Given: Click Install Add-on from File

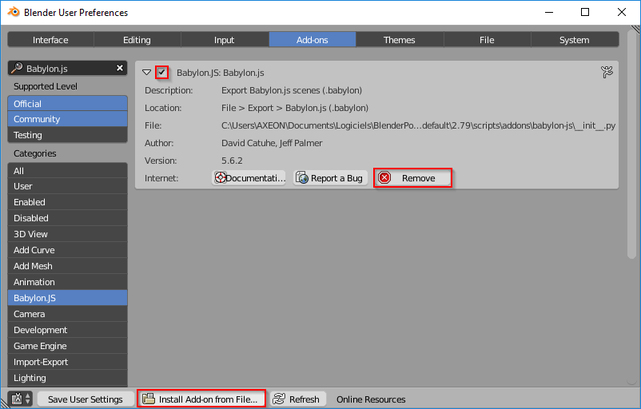Looking at the screenshot, I should (202, 399).
